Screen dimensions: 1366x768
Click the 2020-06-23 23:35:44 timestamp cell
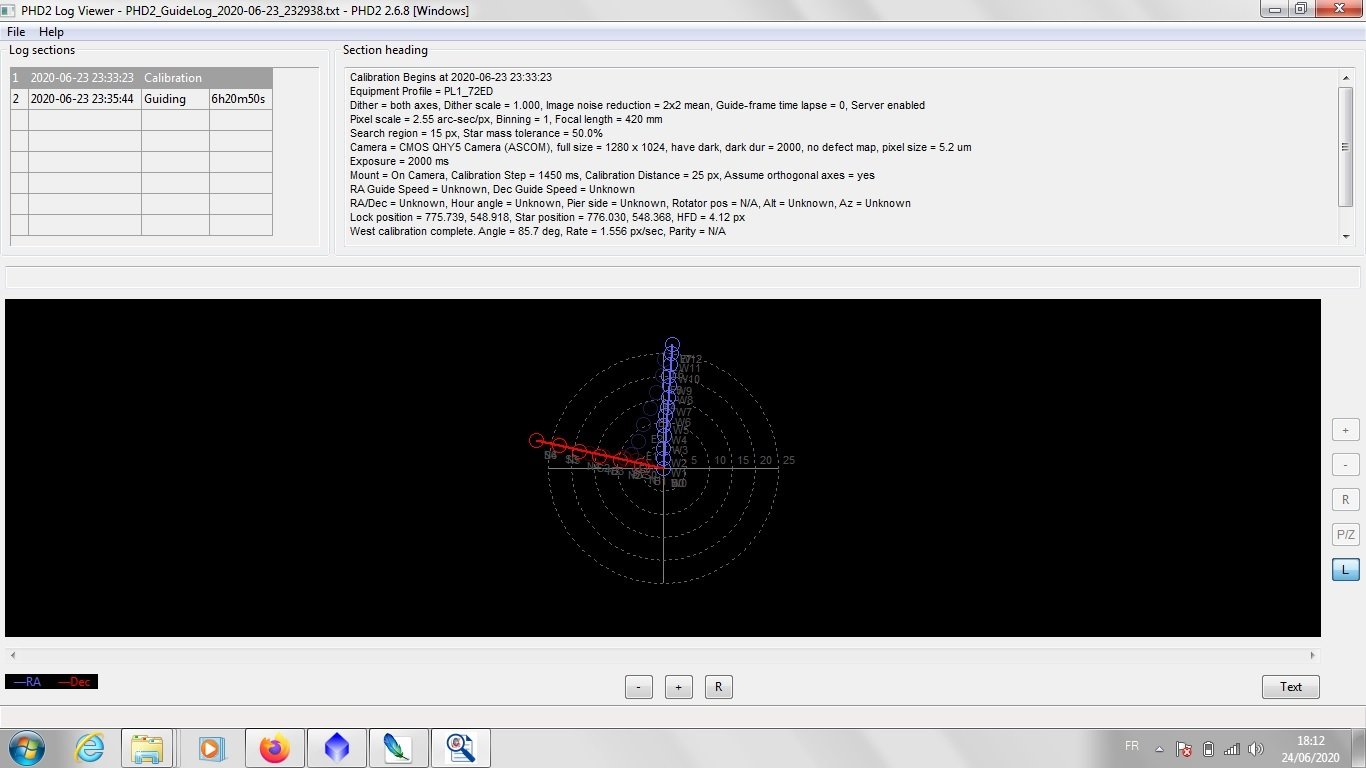click(84, 99)
